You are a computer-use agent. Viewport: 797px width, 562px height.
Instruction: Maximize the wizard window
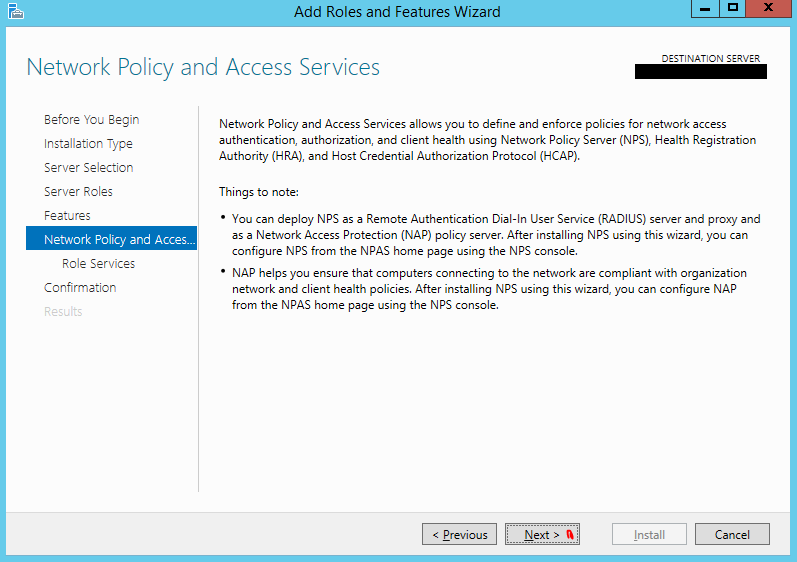732,9
